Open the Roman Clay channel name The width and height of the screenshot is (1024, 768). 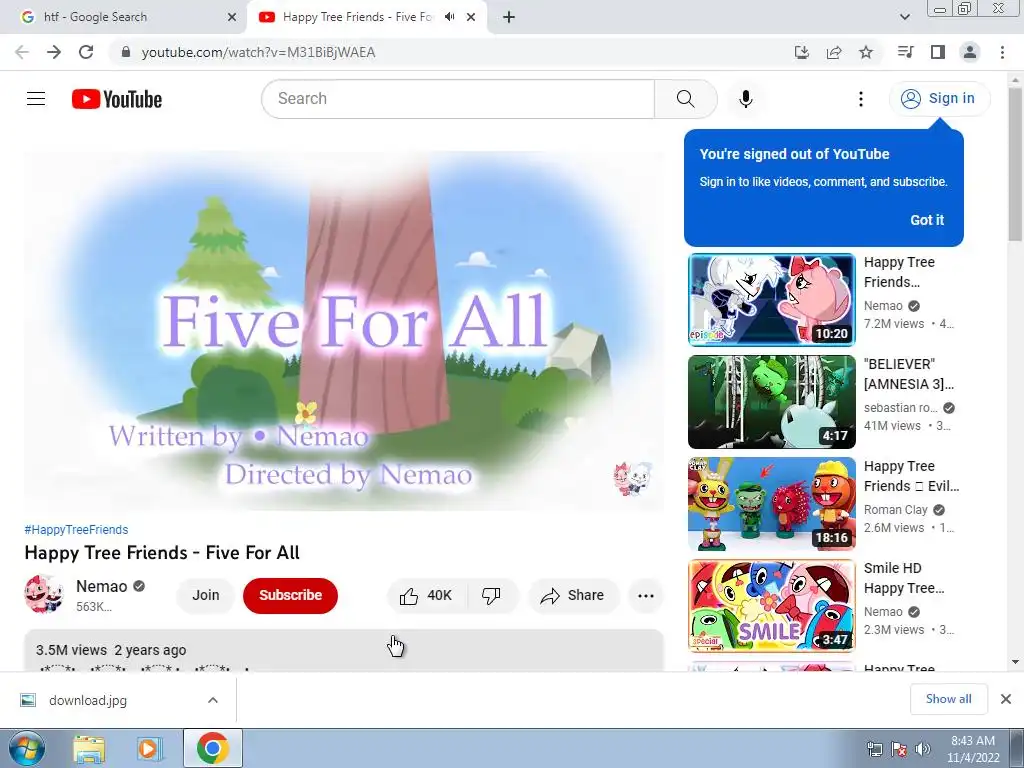click(x=895, y=509)
